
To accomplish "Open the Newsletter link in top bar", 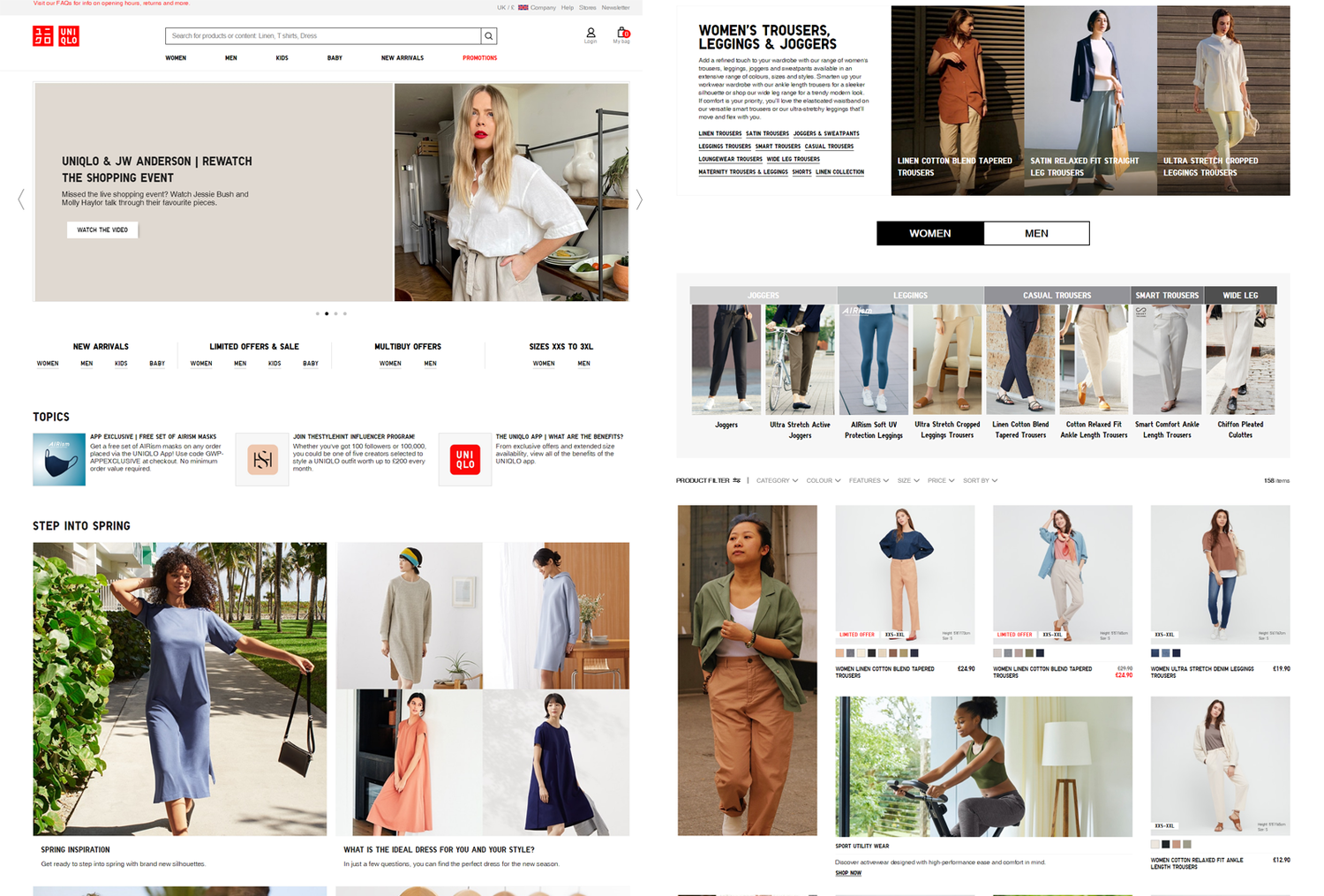I will (x=615, y=8).
